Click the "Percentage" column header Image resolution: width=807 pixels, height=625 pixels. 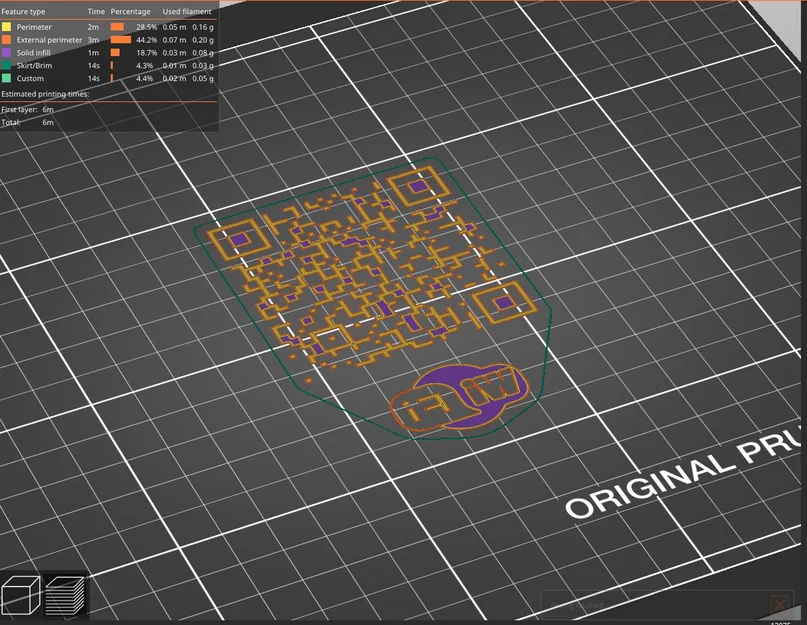[131, 11]
